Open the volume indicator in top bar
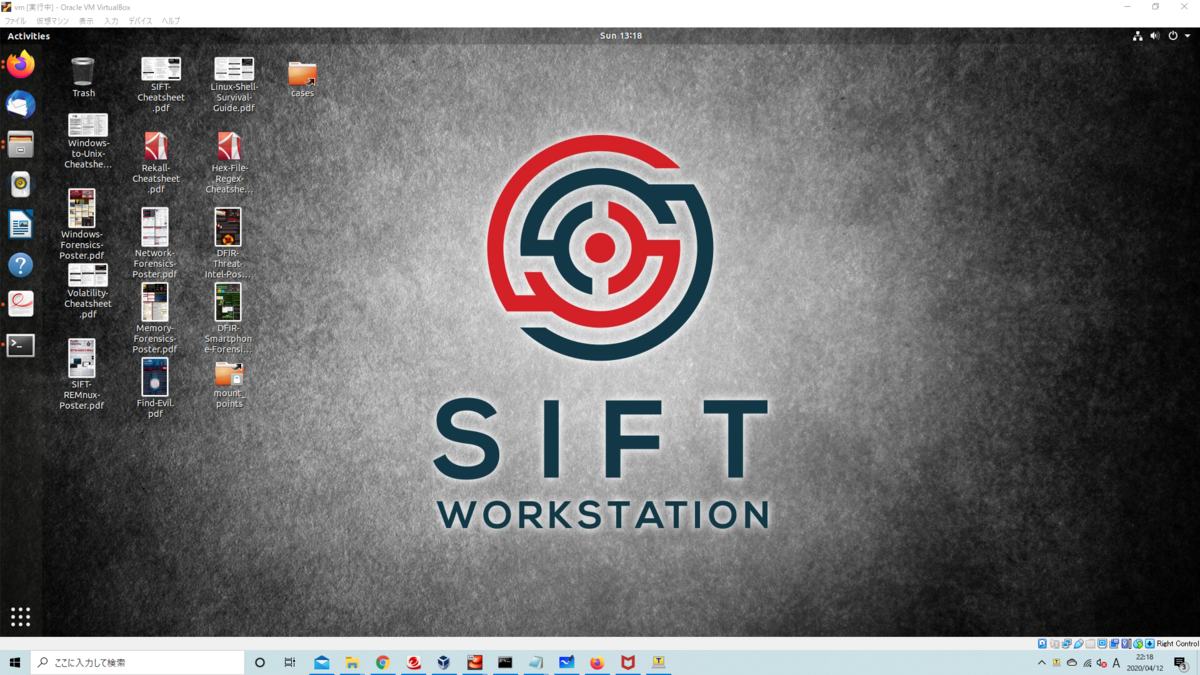The height and width of the screenshot is (675, 1200). click(x=1155, y=36)
